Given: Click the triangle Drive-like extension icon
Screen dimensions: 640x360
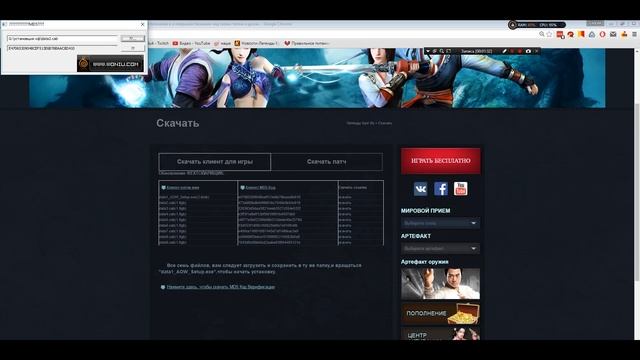Looking at the screenshot, I should [x=592, y=35].
